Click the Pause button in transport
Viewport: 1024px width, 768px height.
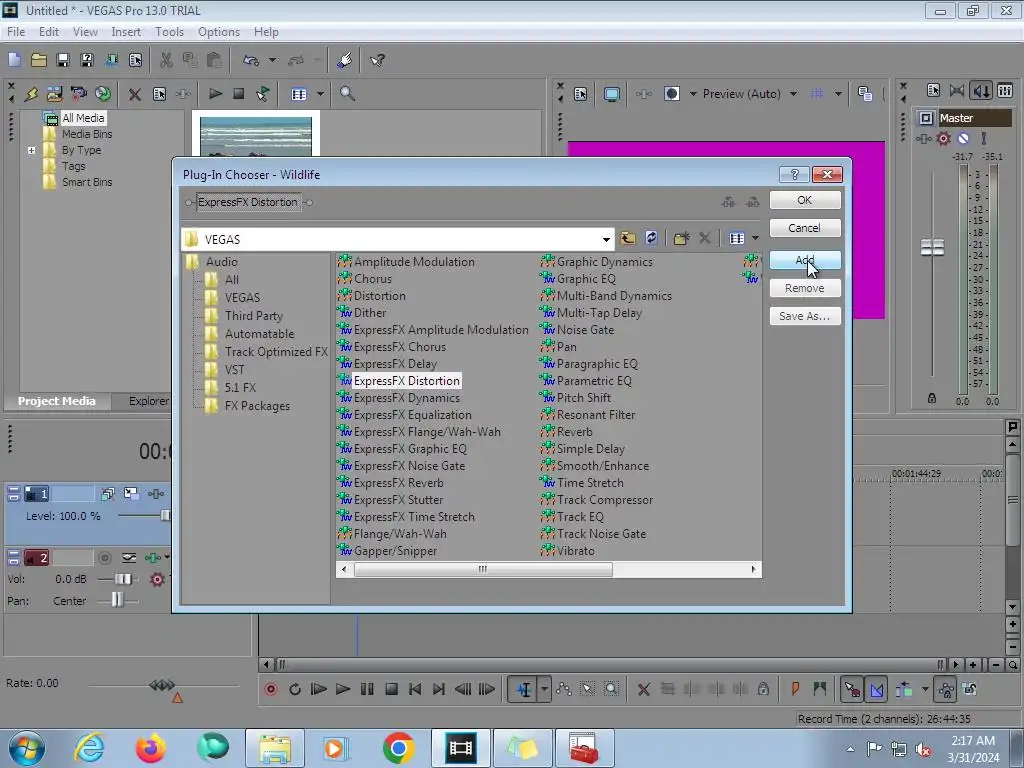[x=367, y=690]
